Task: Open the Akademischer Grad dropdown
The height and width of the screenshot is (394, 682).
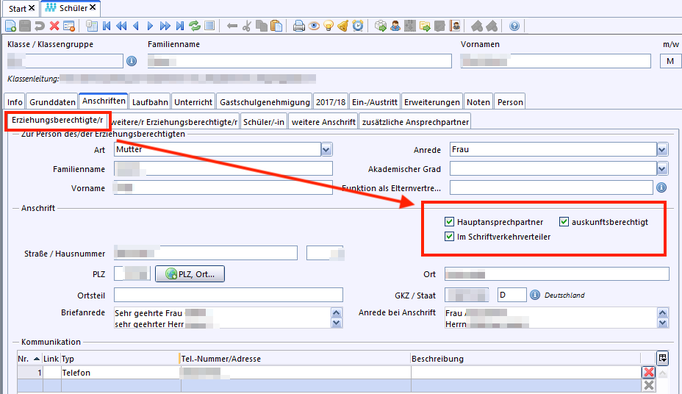Action: click(662, 169)
